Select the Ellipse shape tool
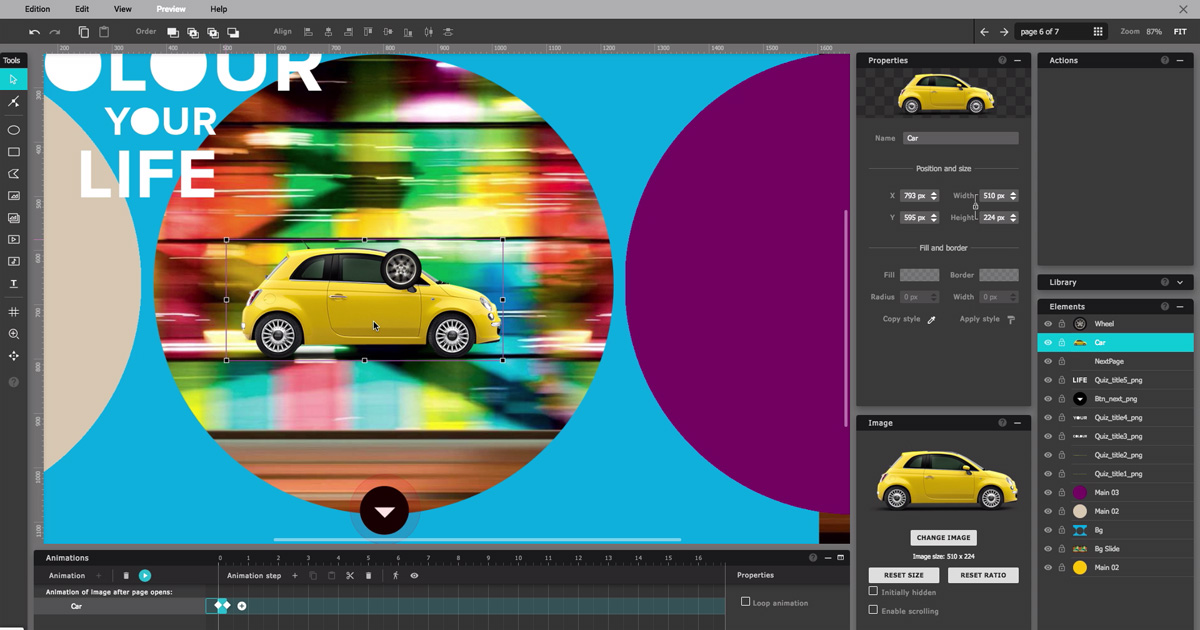This screenshot has width=1200, height=630. point(14,130)
